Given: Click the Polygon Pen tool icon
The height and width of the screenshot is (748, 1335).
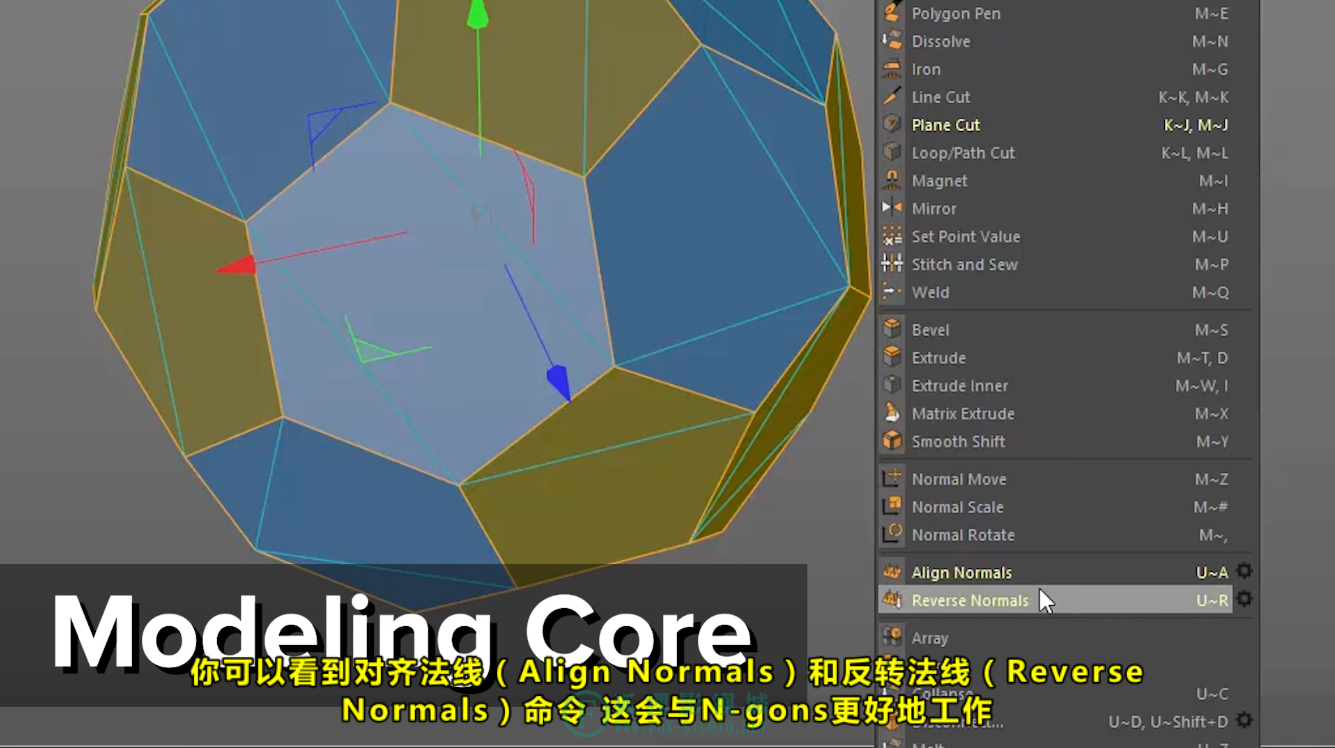Looking at the screenshot, I should click(892, 13).
